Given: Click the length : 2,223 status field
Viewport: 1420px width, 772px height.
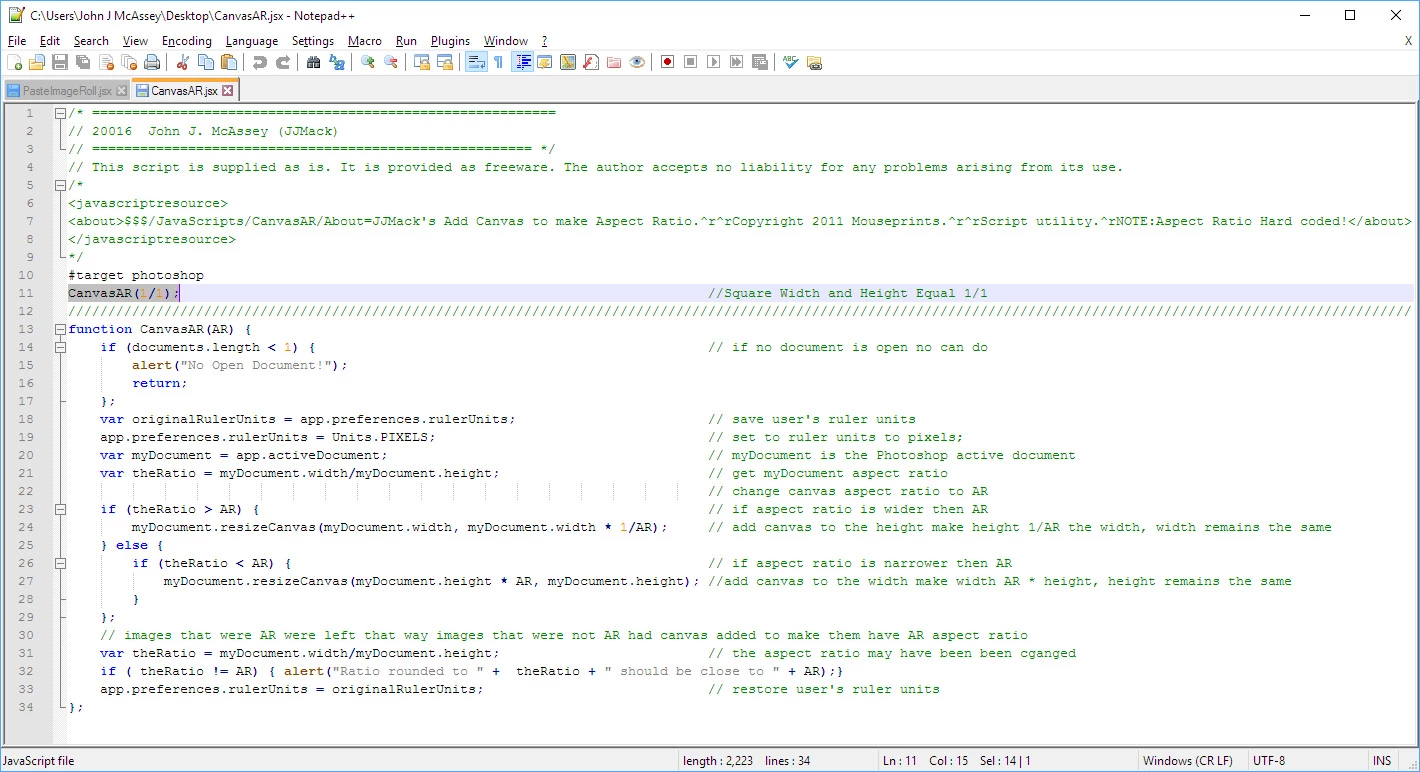Looking at the screenshot, I should 719,761.
